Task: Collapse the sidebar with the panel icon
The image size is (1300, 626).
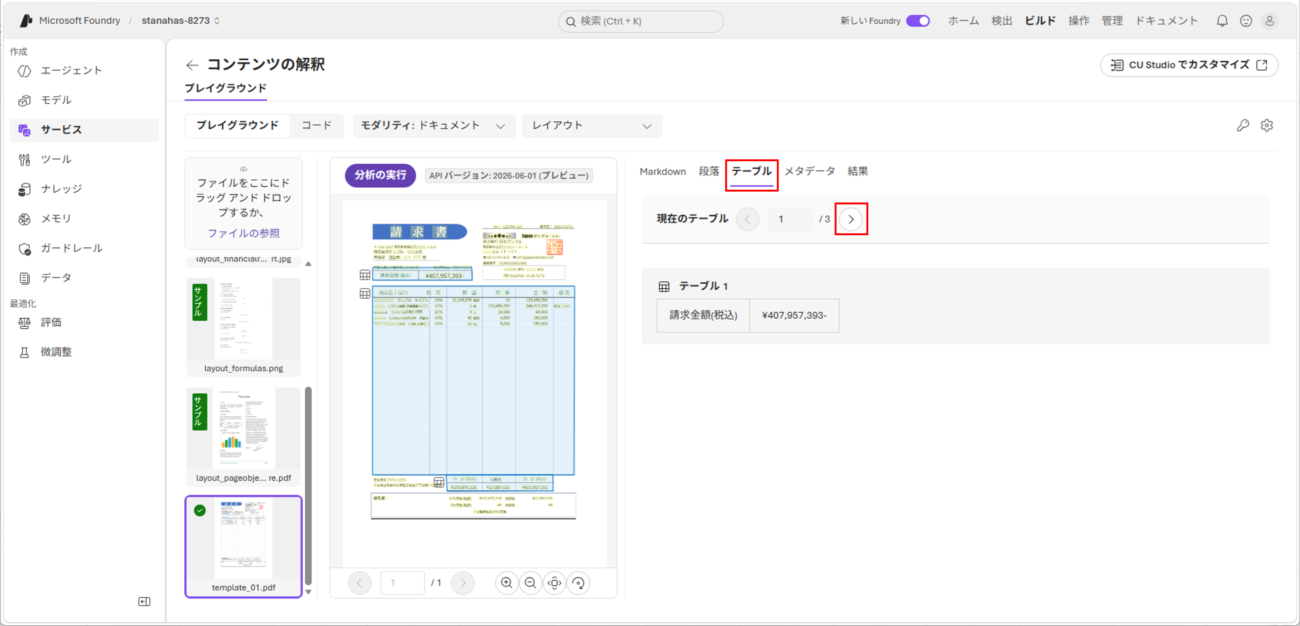Action: click(x=144, y=601)
